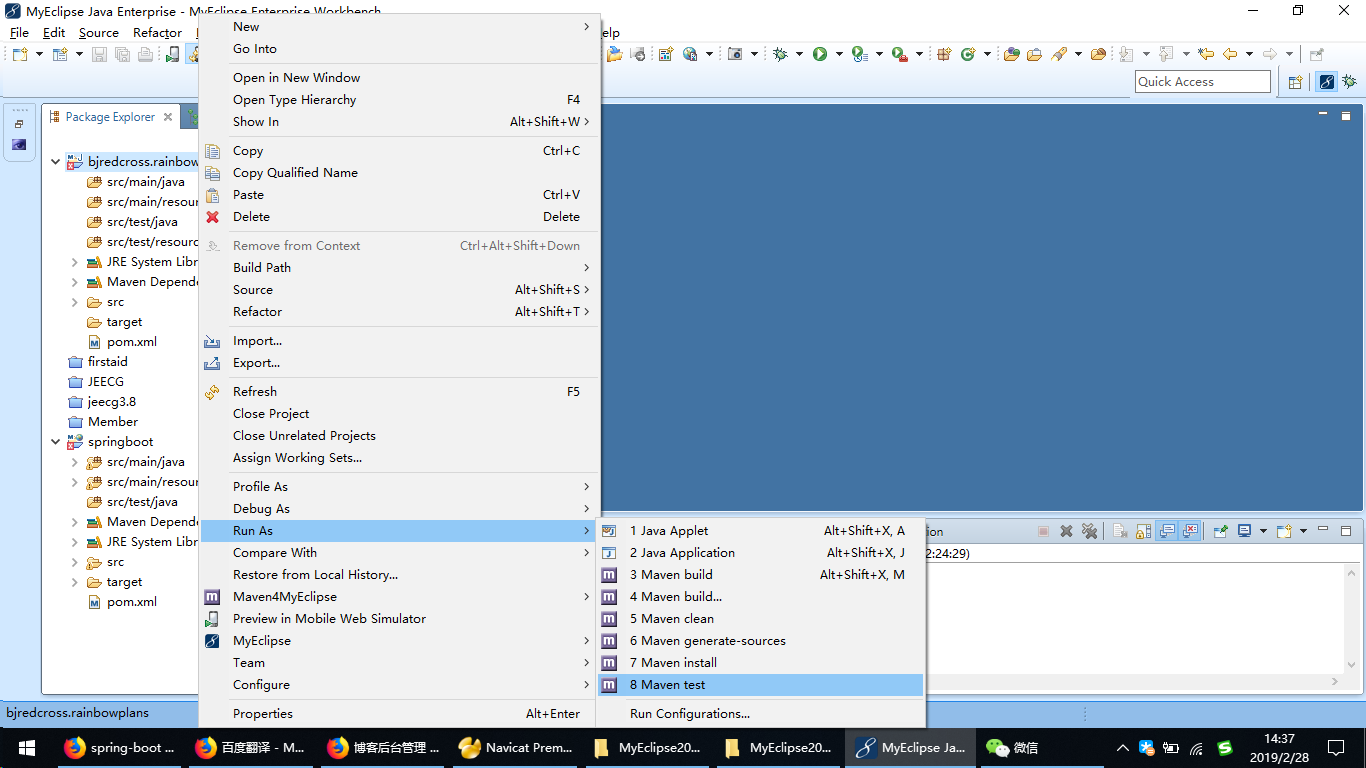Select the jeecg3.8 project
Image resolution: width=1366 pixels, height=768 pixels.
102,402
